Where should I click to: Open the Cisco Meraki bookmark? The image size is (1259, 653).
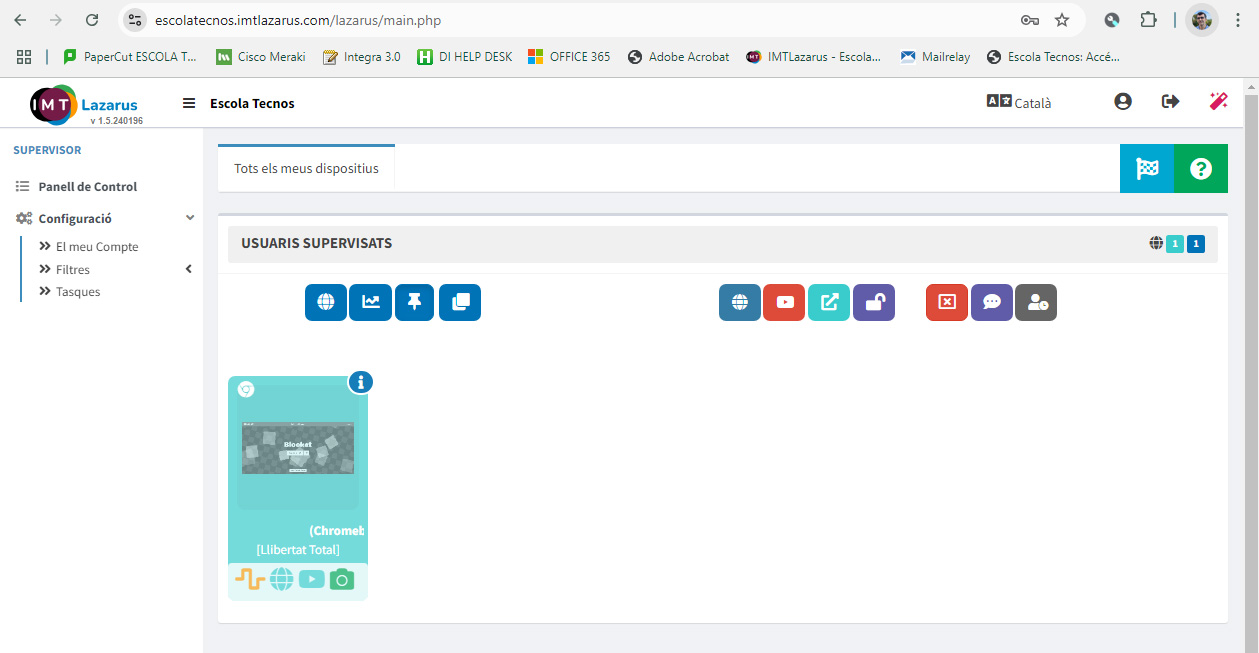(261, 57)
